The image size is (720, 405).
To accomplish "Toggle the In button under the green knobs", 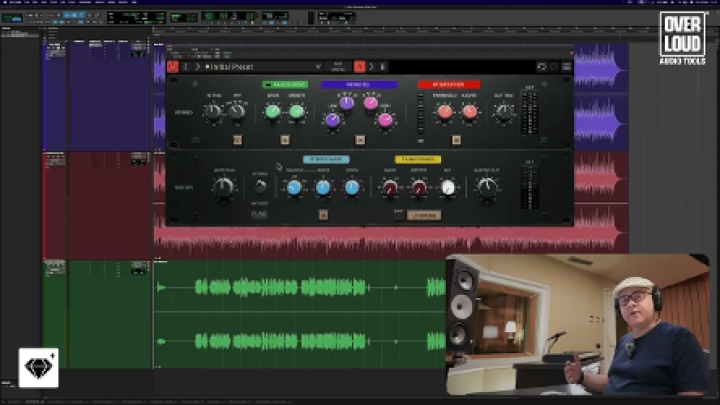I will 285,140.
